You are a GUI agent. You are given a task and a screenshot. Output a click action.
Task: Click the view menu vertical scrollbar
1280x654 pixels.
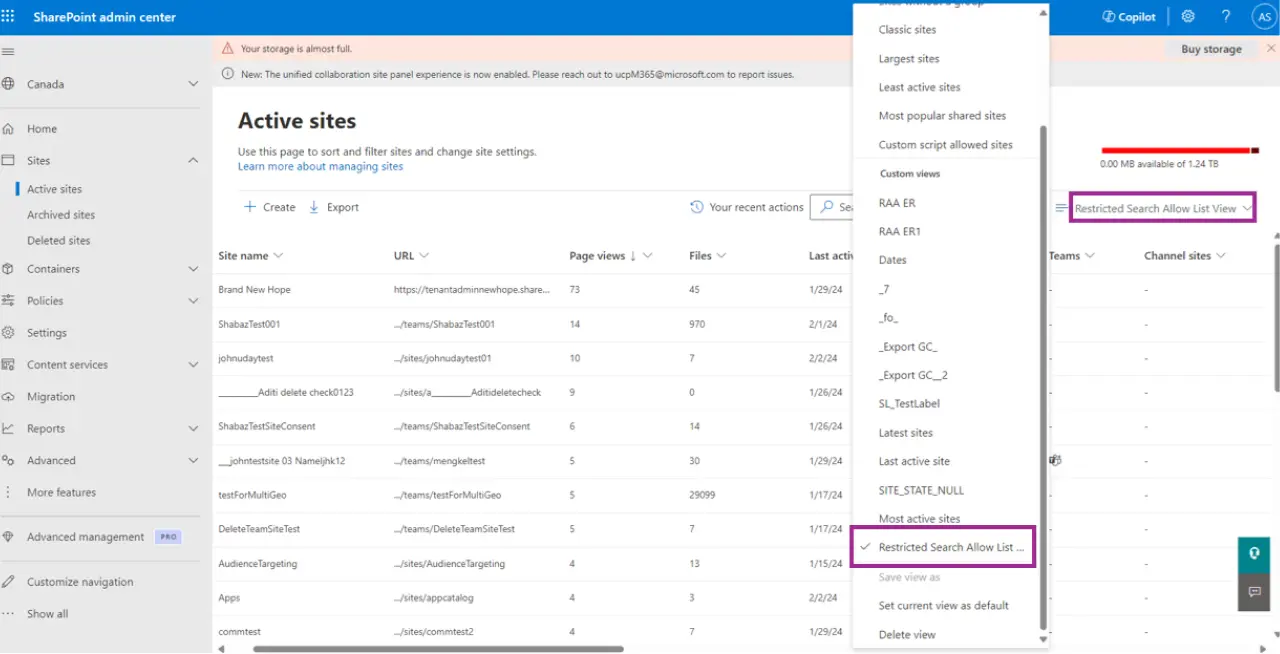click(x=1043, y=377)
